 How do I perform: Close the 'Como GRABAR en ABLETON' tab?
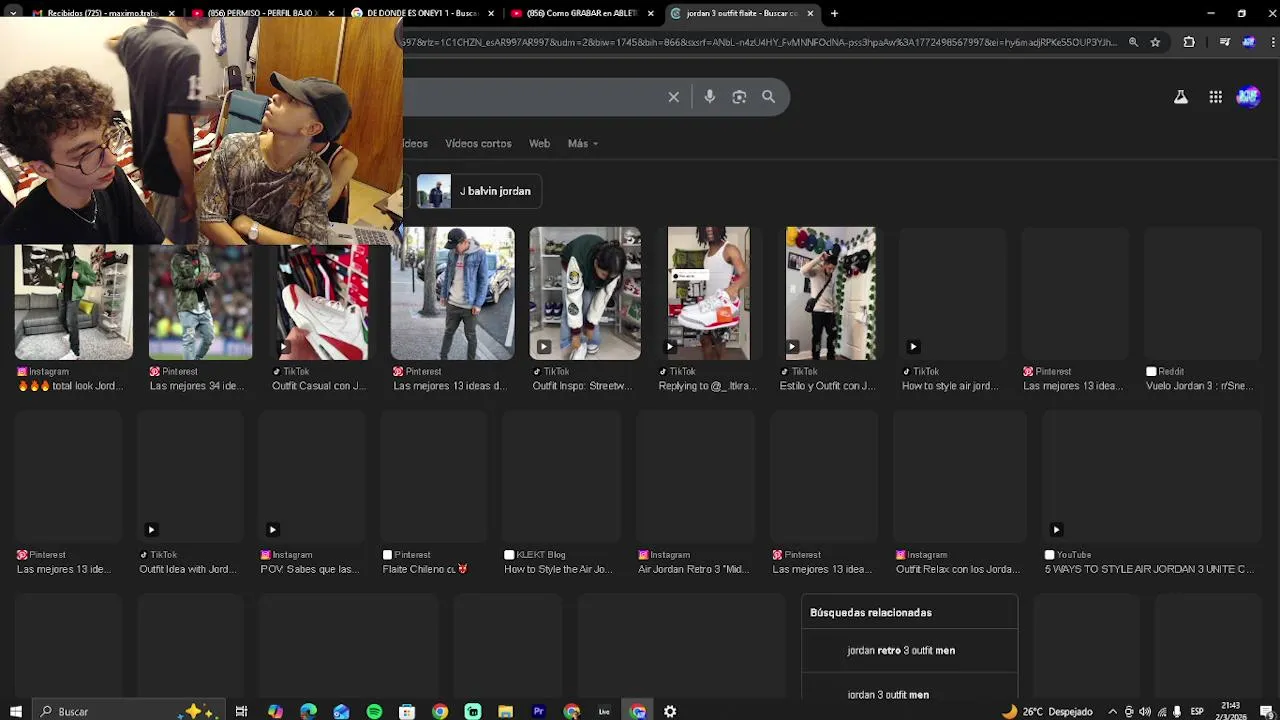[651, 13]
